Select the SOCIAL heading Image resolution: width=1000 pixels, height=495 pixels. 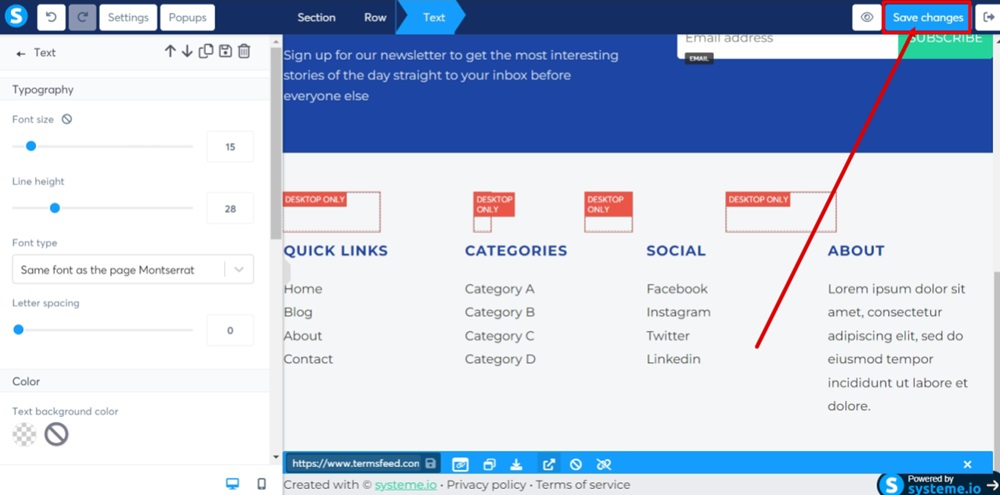[676, 251]
